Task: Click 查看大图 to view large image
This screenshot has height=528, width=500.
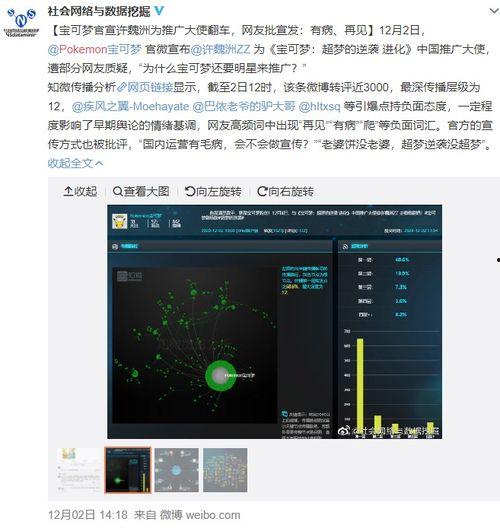Action: tap(141, 191)
